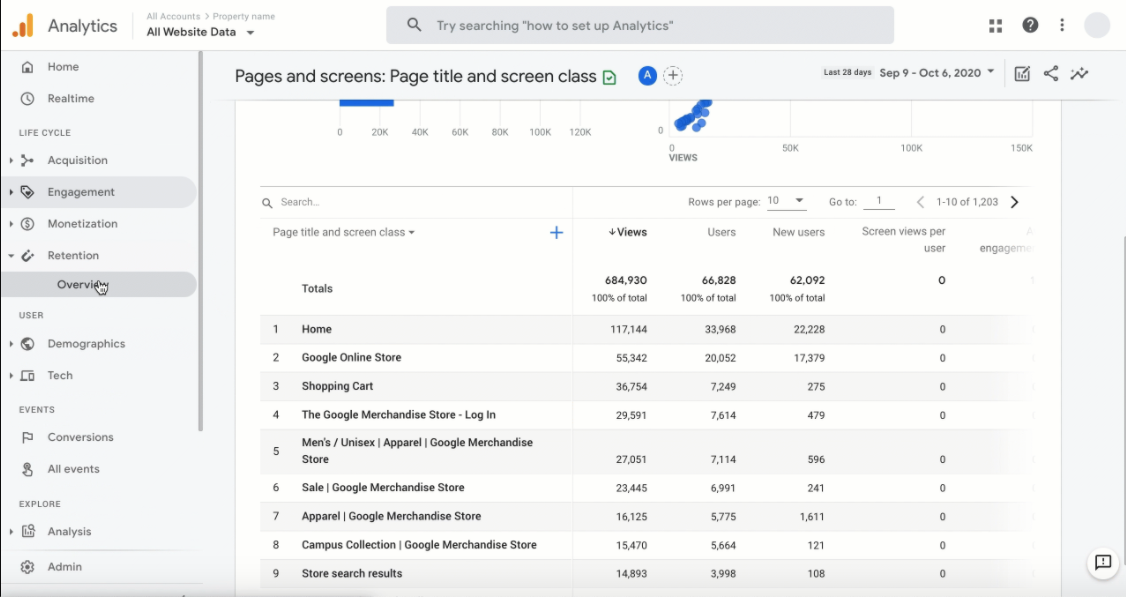Click the Retention magnet icon
Image resolution: width=1126 pixels, height=597 pixels.
27,255
